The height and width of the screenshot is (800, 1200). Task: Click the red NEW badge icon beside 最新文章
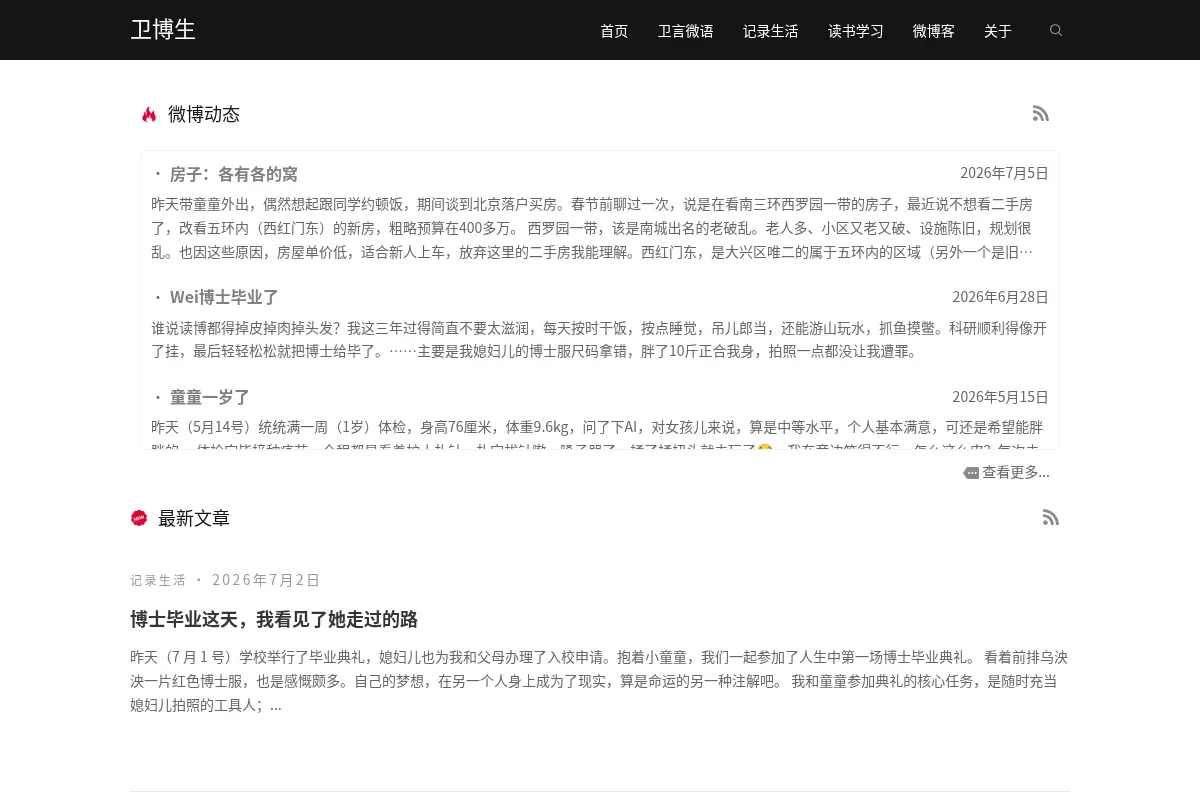click(139, 518)
